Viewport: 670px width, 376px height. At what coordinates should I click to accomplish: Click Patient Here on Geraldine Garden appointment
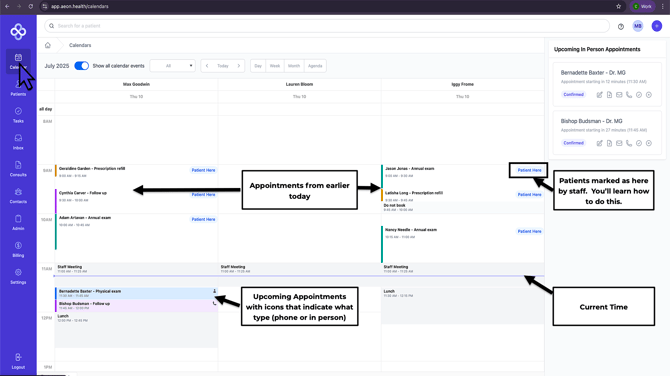tap(203, 170)
